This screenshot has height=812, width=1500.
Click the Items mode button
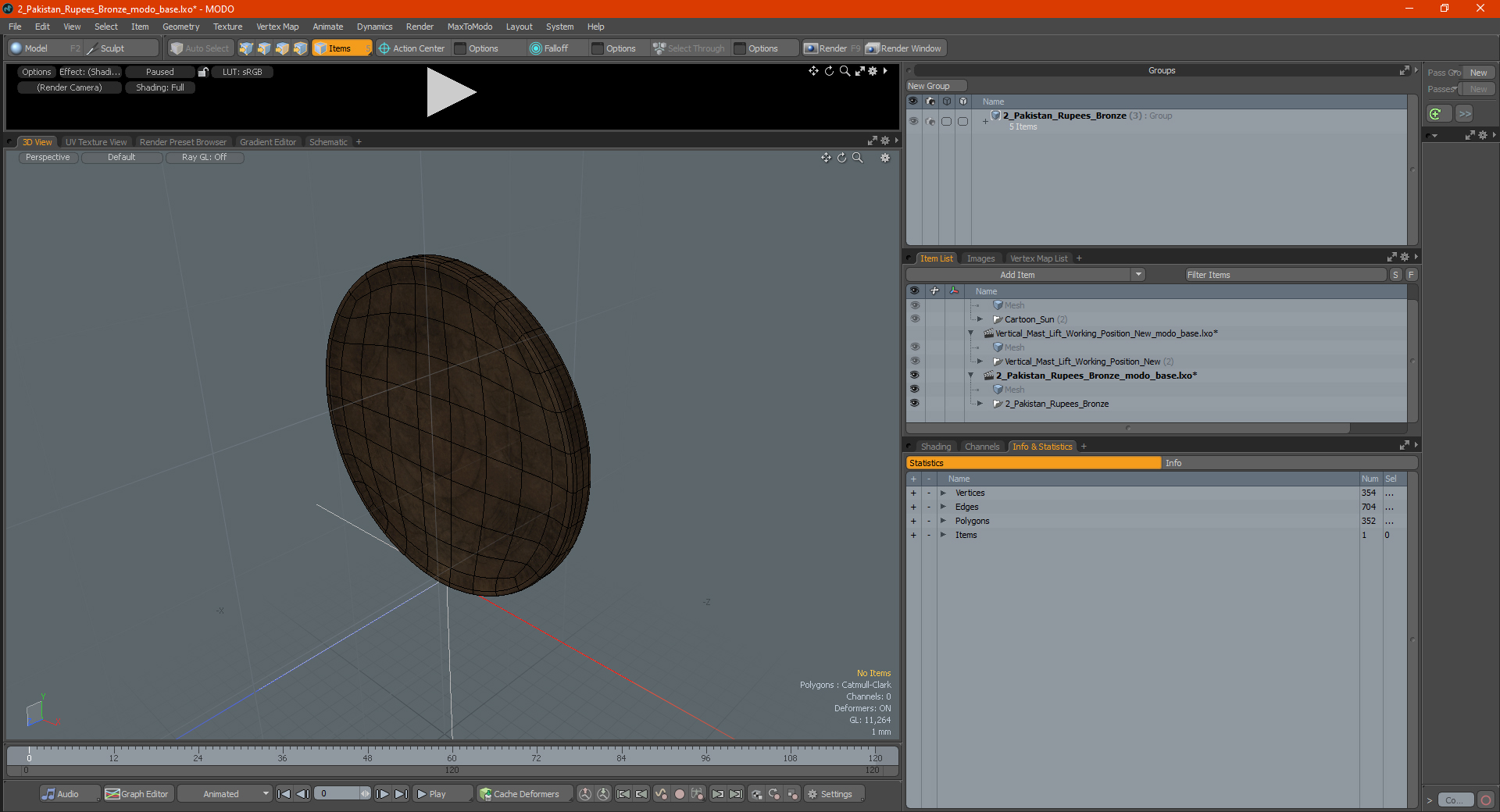coord(342,48)
